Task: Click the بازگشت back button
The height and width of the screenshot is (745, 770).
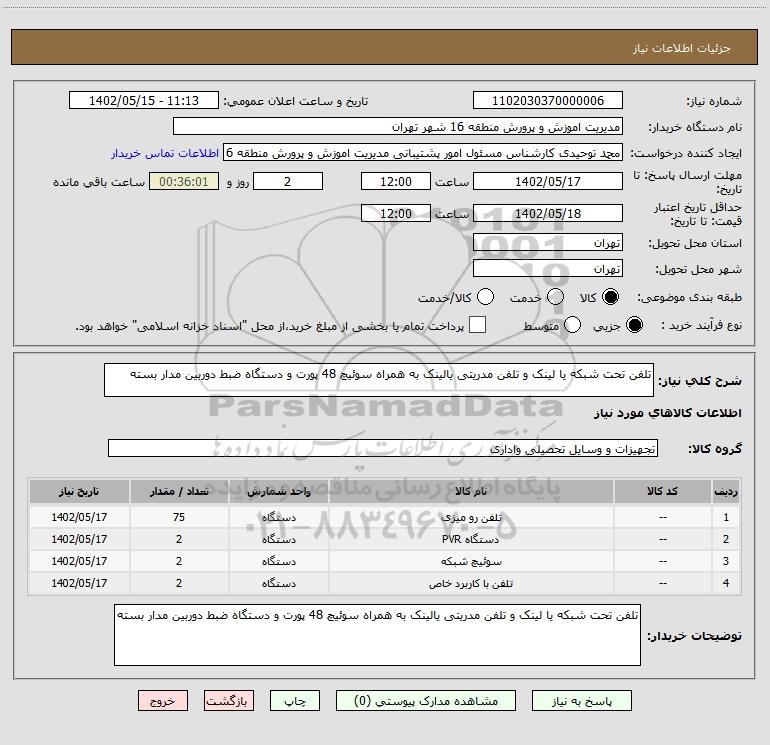Action: pos(229,701)
